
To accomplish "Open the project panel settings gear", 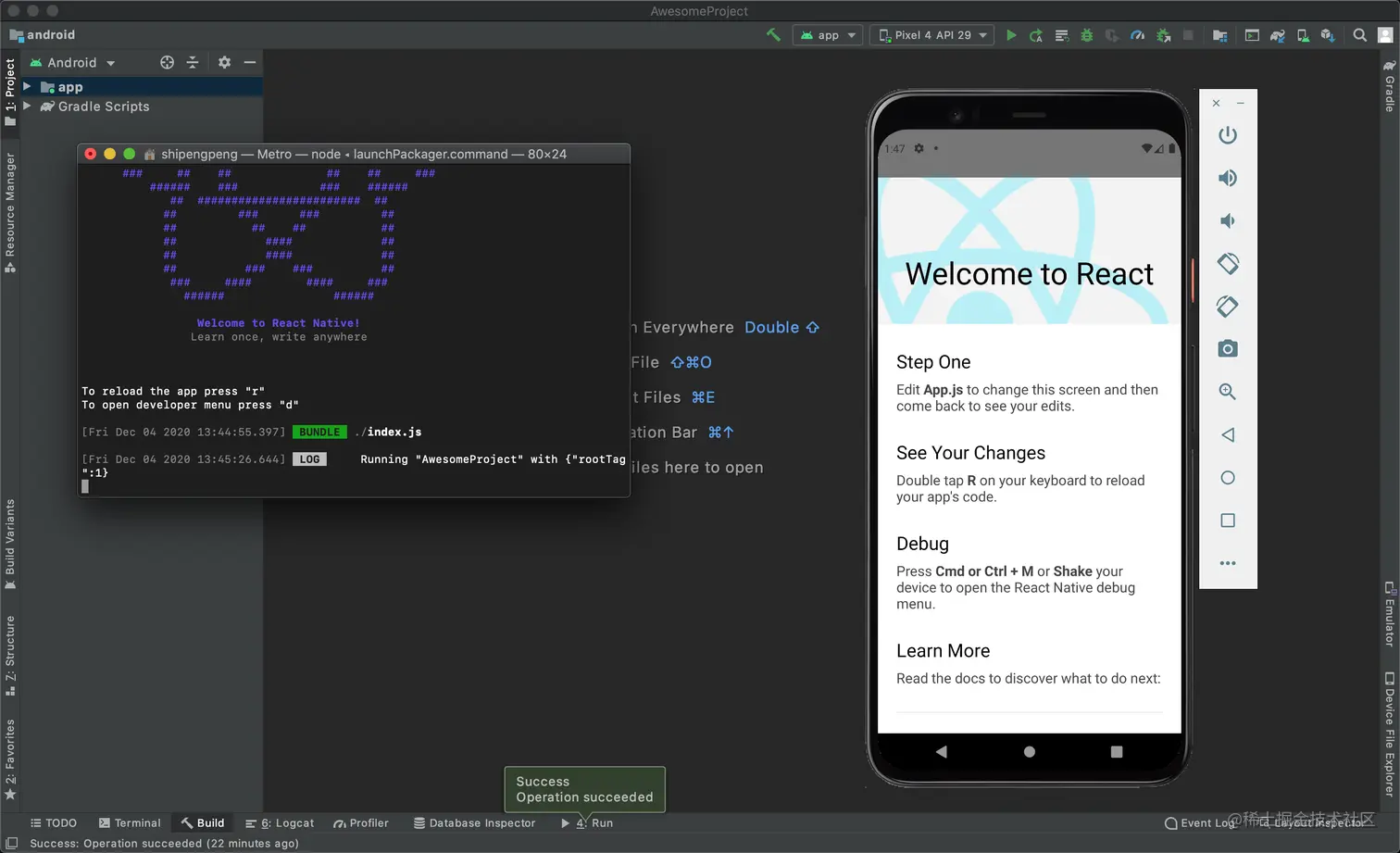I will [224, 63].
